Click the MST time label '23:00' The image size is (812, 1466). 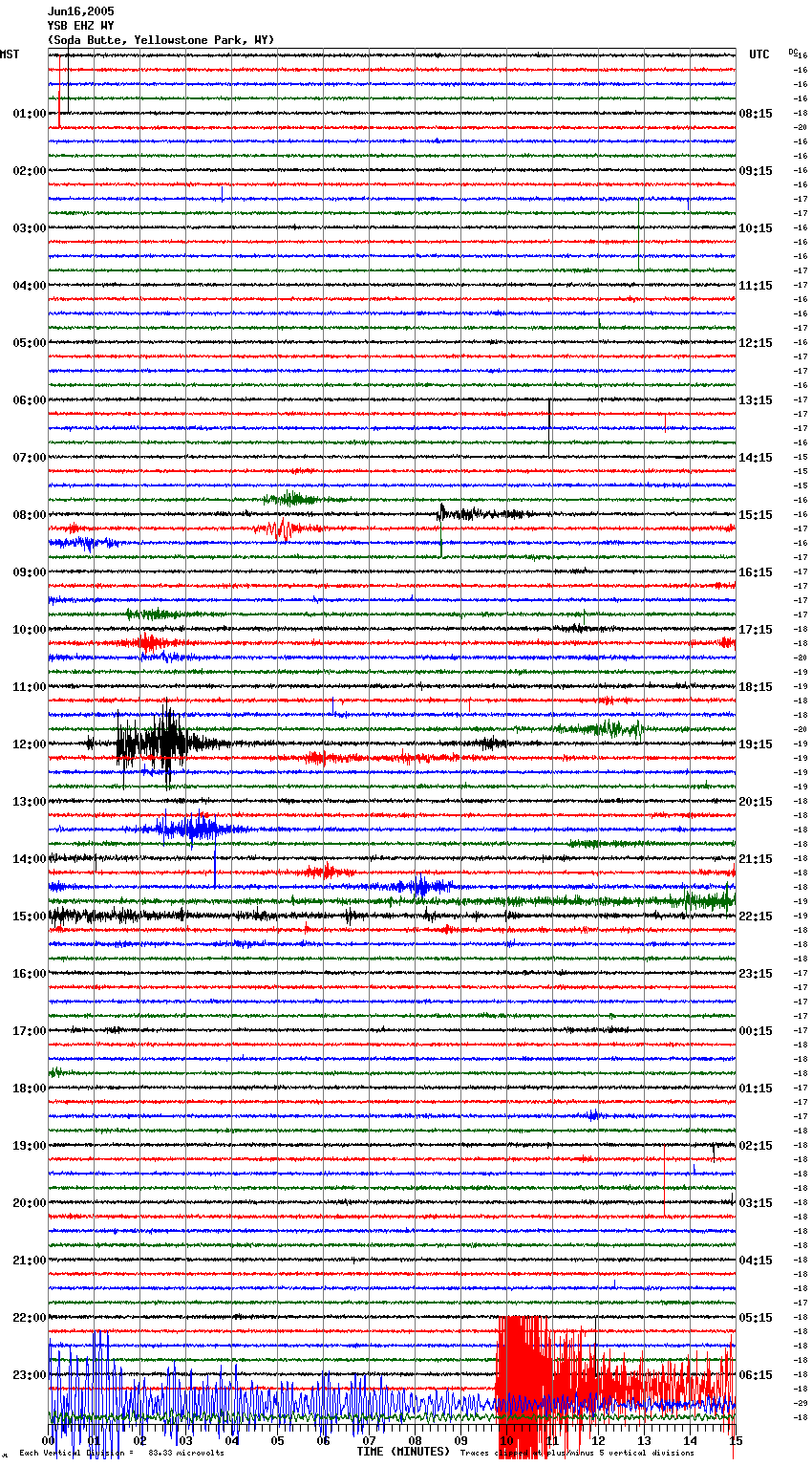tap(29, 1375)
